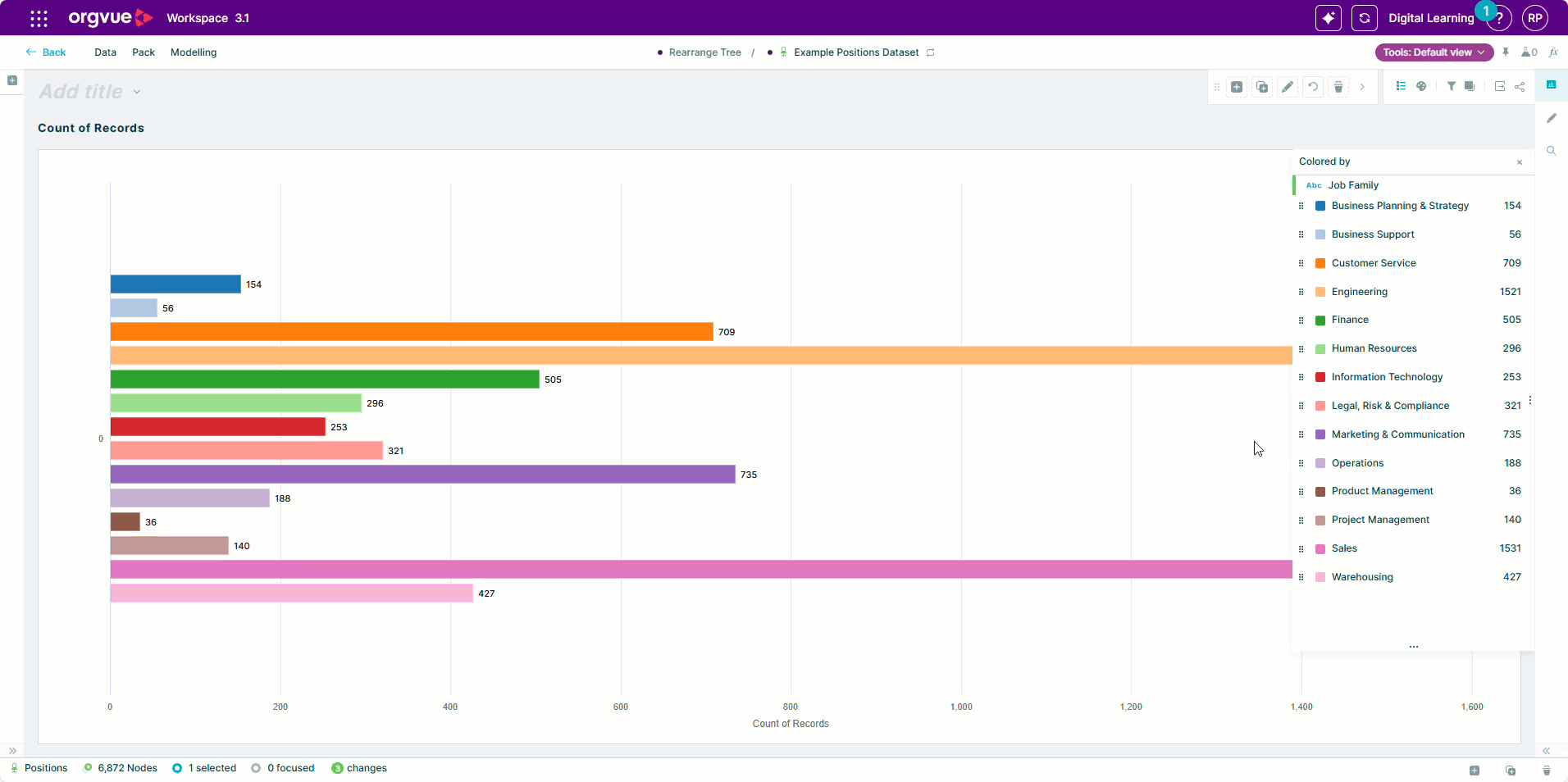1568x782 pixels.
Task: Collapse right panel with double chevron
Action: click(x=1546, y=751)
